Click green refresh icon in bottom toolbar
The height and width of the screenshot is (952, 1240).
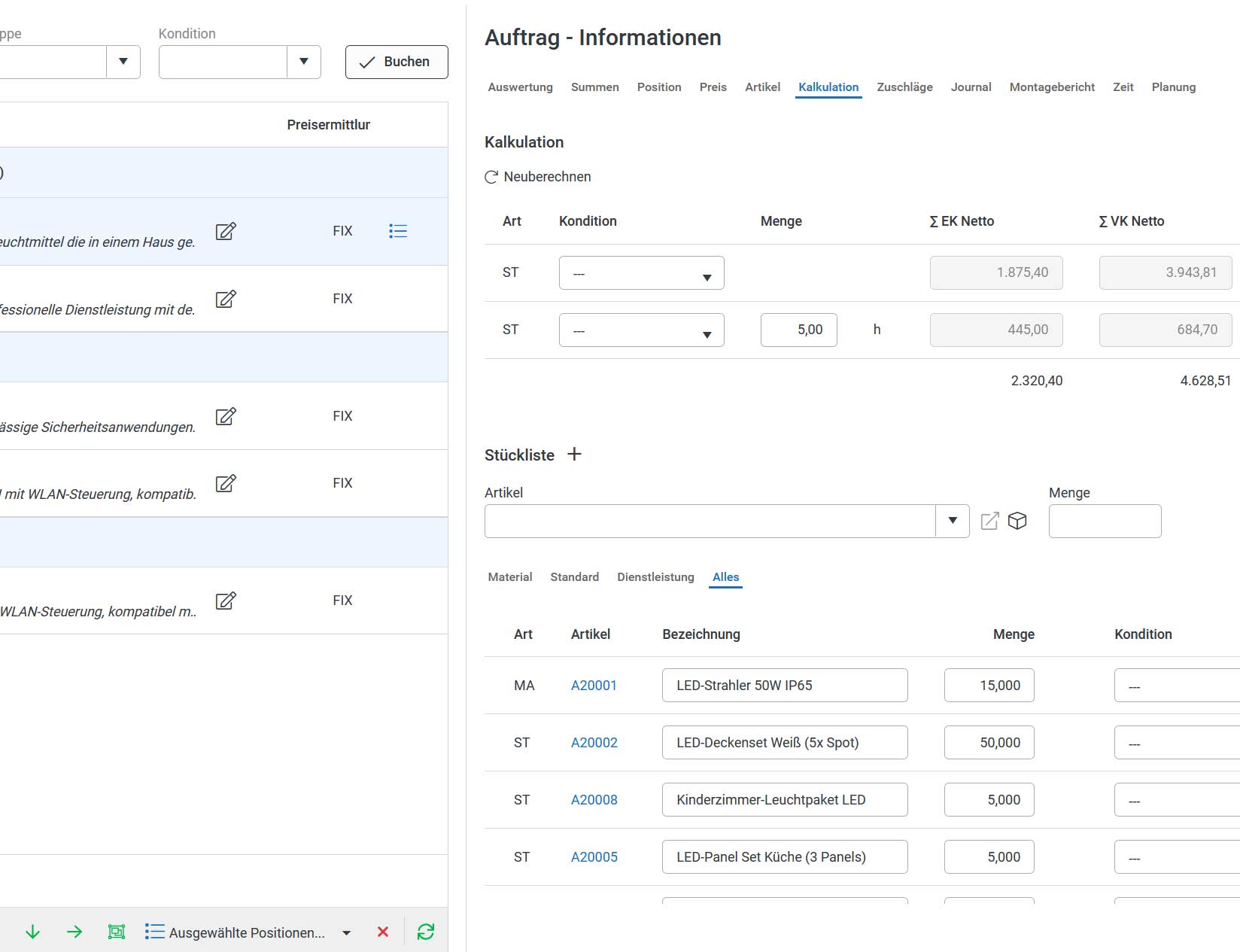click(426, 932)
